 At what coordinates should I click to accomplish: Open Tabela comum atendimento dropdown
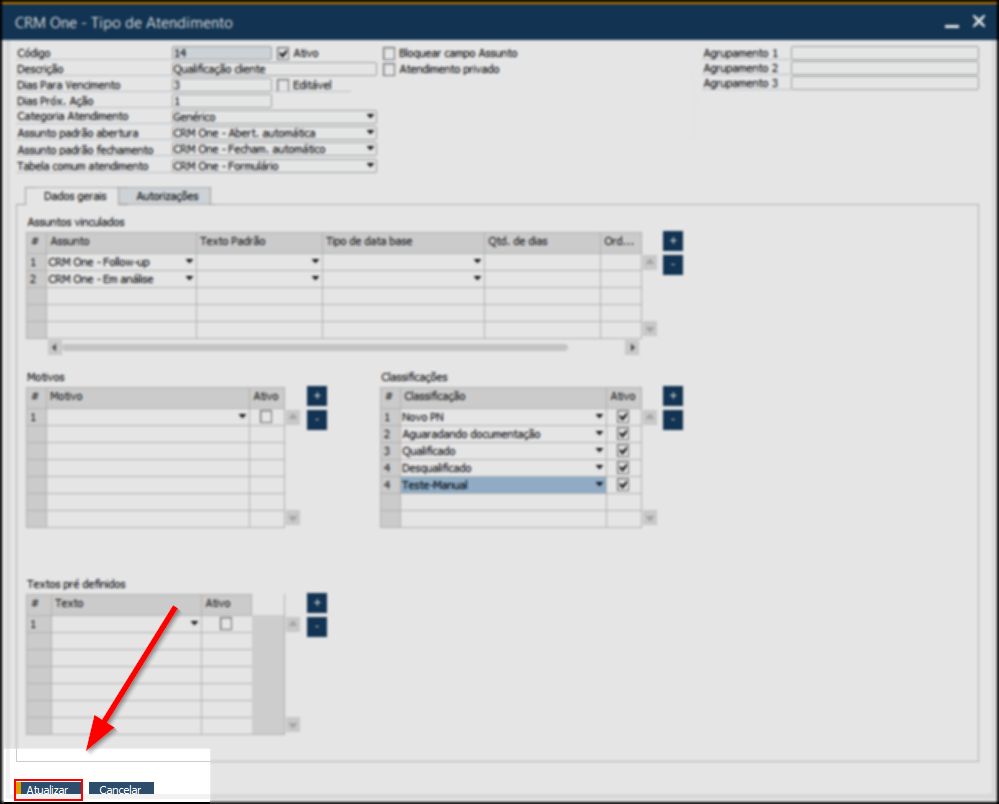click(x=370, y=166)
